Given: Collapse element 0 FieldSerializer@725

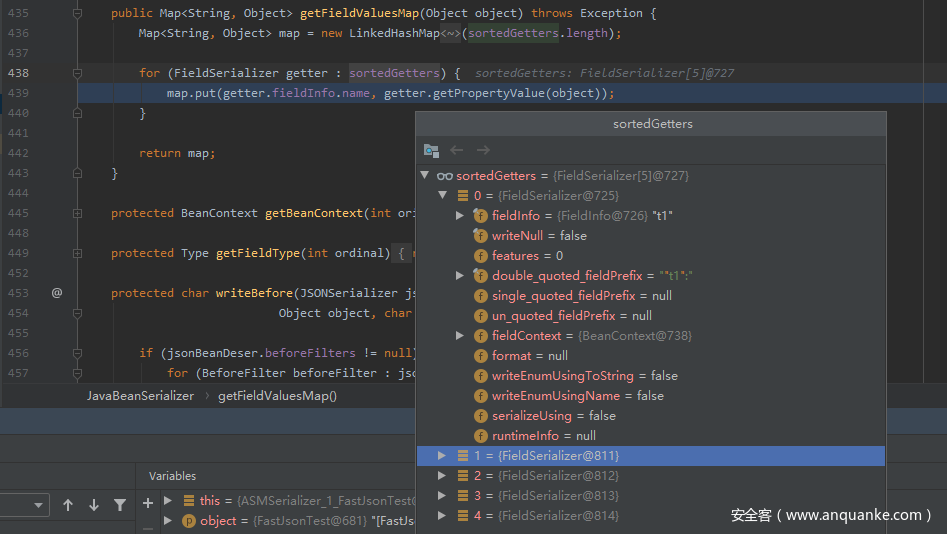Looking at the screenshot, I should pos(442,196).
